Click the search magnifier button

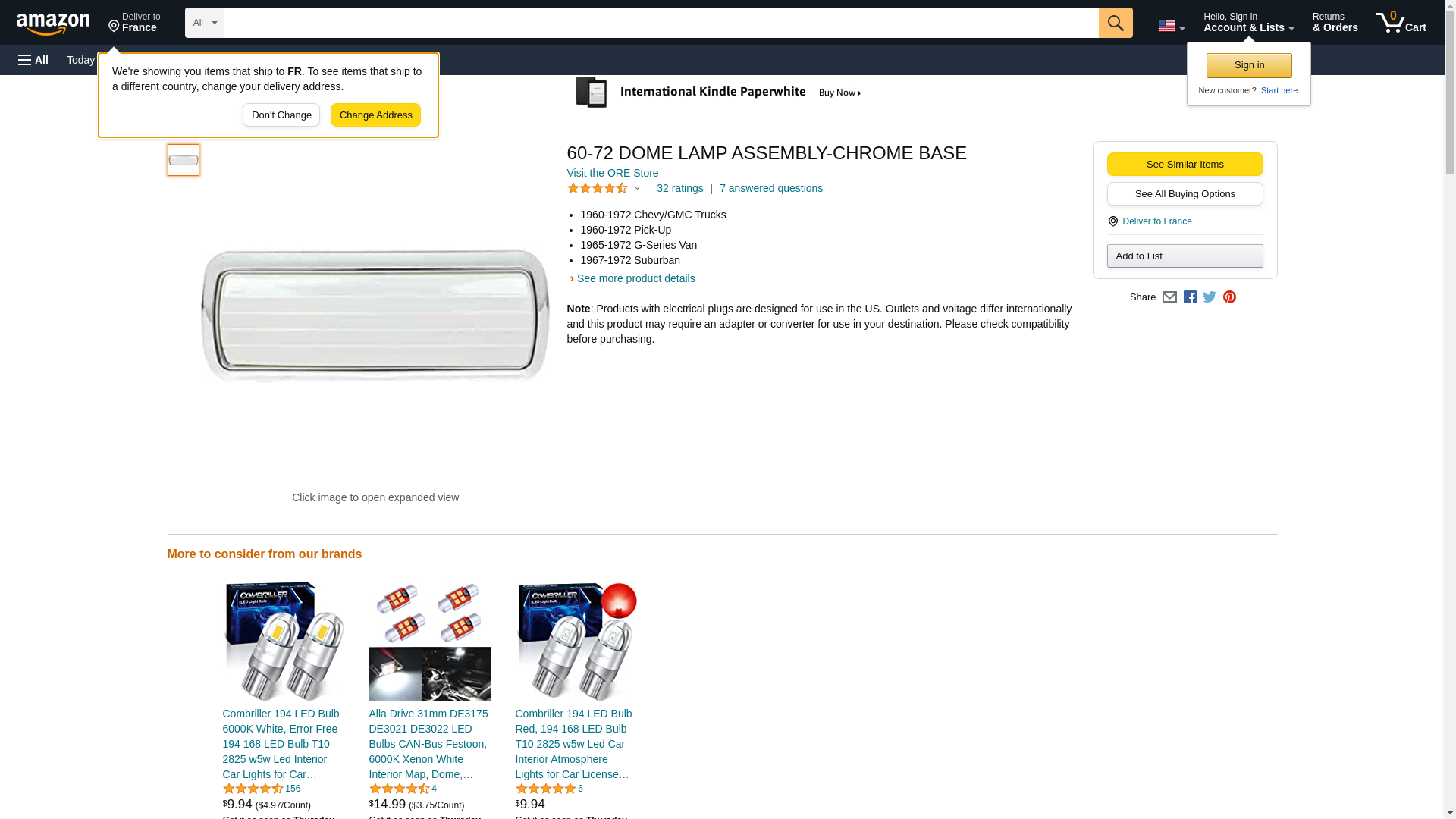coord(1116,23)
